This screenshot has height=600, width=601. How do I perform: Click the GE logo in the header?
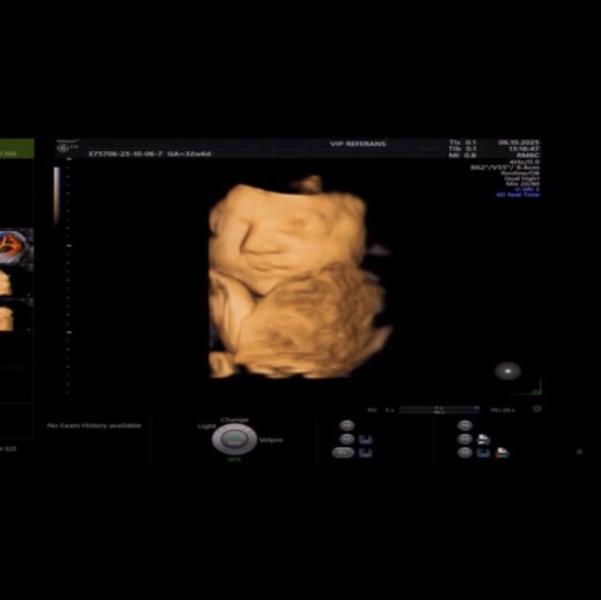pos(62,148)
